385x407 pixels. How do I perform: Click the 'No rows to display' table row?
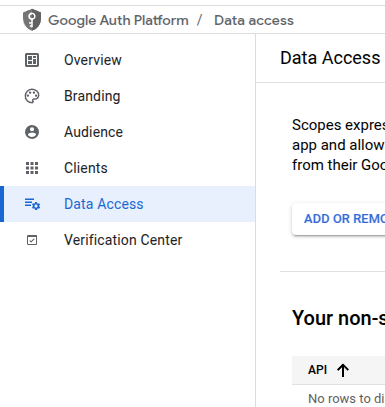click(338, 399)
